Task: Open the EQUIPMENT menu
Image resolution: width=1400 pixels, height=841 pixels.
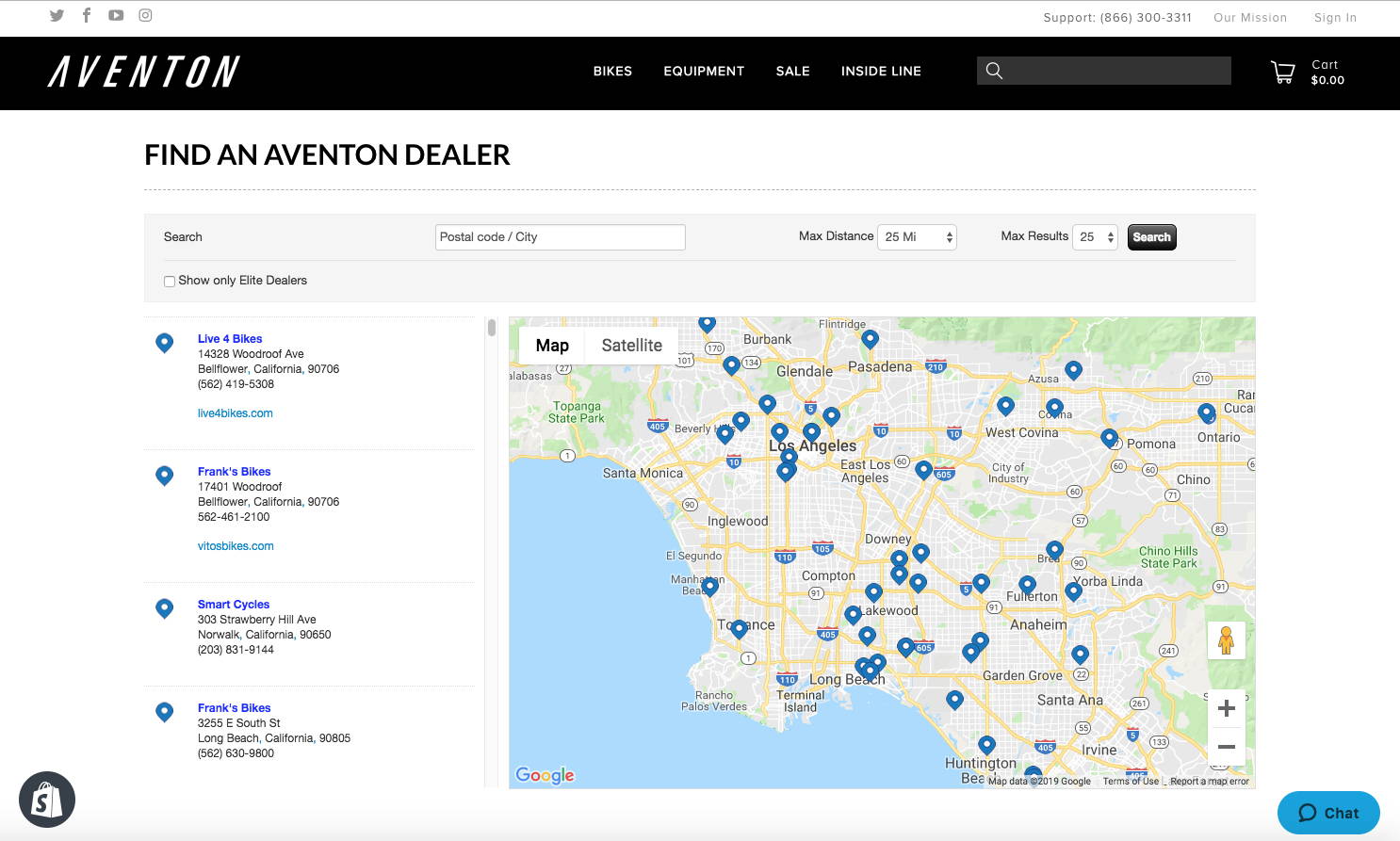Action: tap(704, 72)
